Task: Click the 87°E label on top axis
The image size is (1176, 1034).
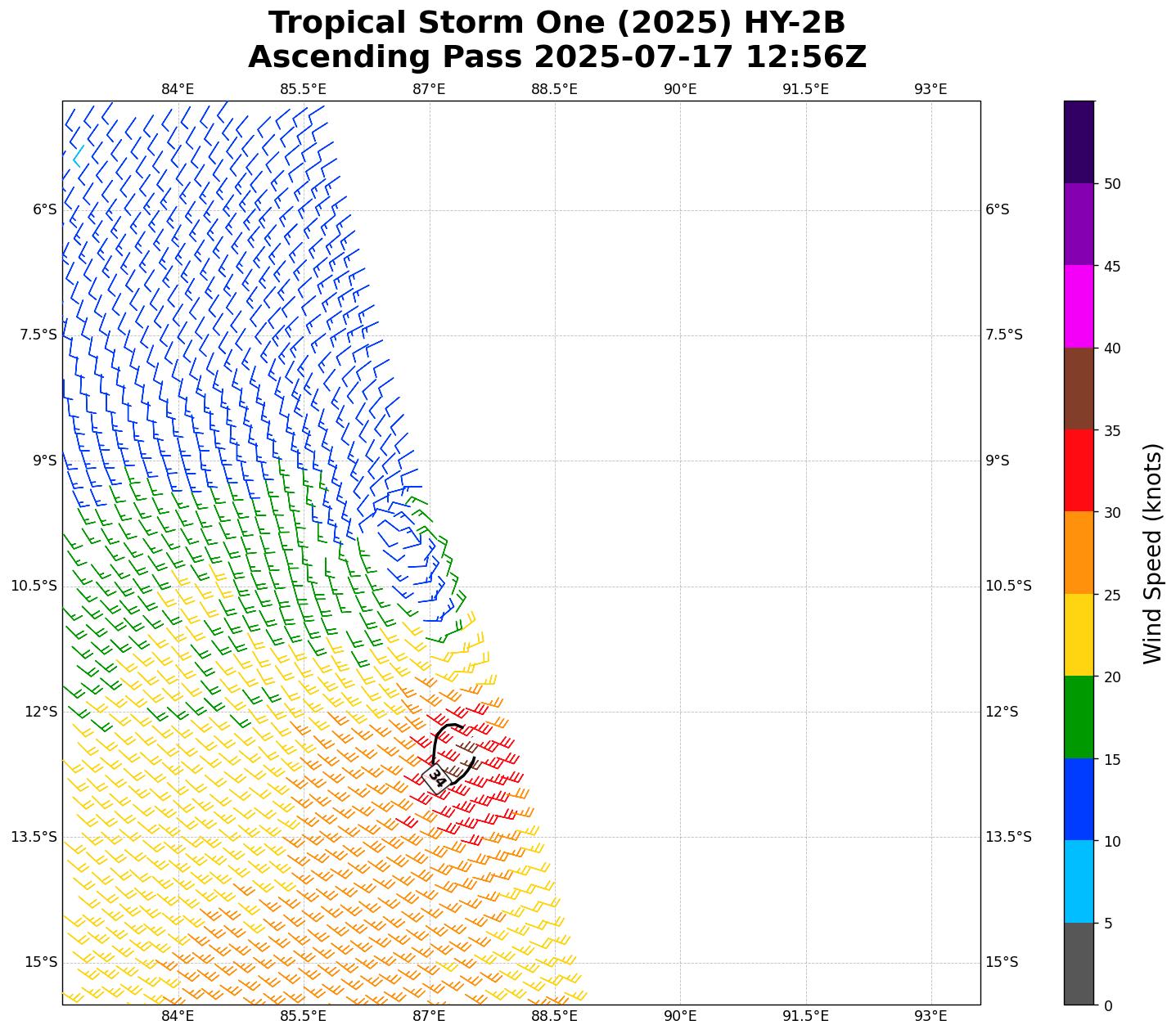Action: 429,89
